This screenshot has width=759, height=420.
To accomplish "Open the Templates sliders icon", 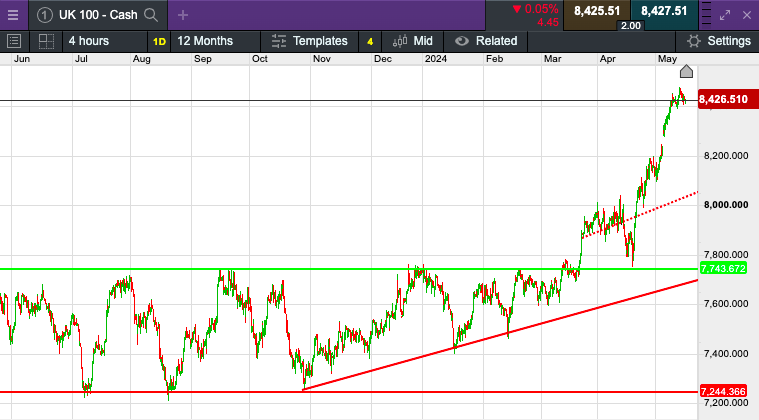I will pyautogui.click(x=279, y=41).
